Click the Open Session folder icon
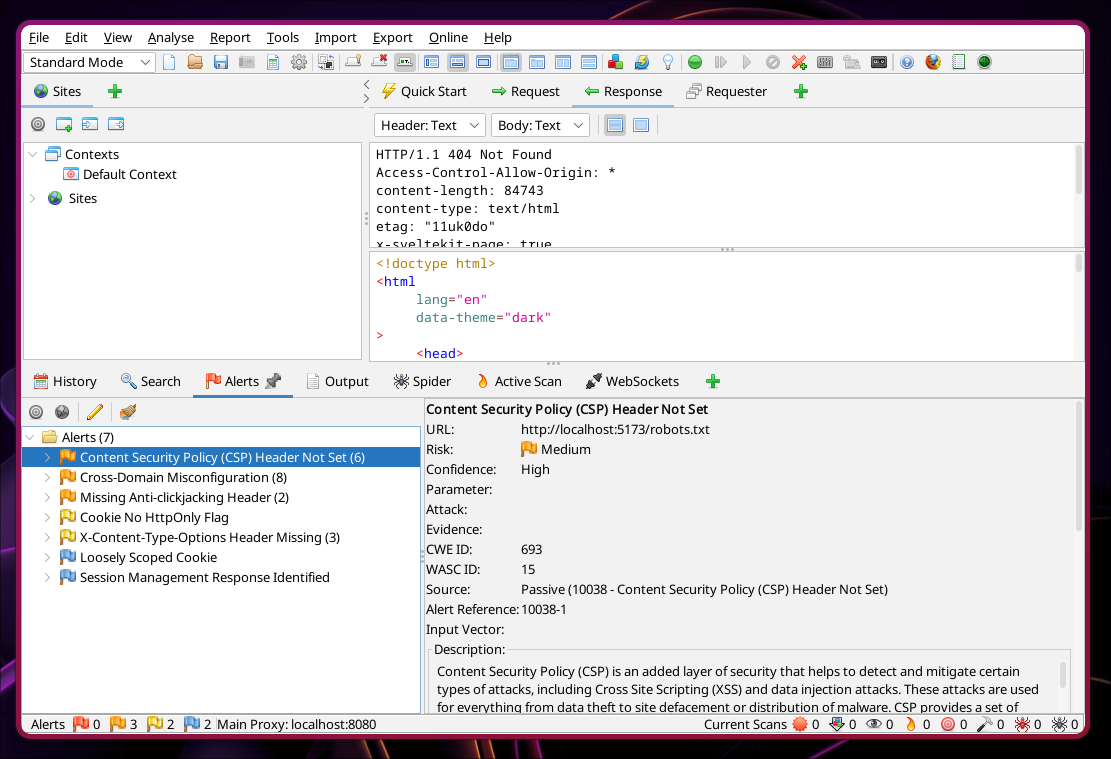 coord(195,62)
